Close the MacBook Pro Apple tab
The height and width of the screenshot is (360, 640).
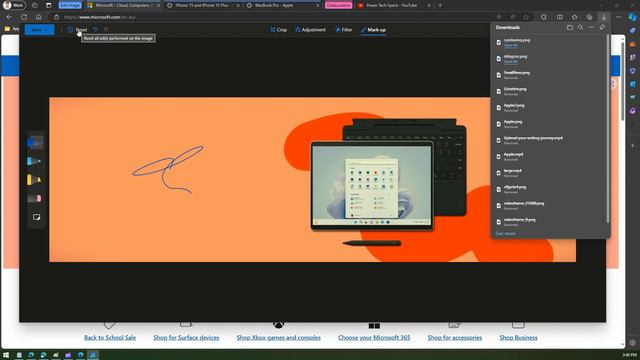coord(317,6)
